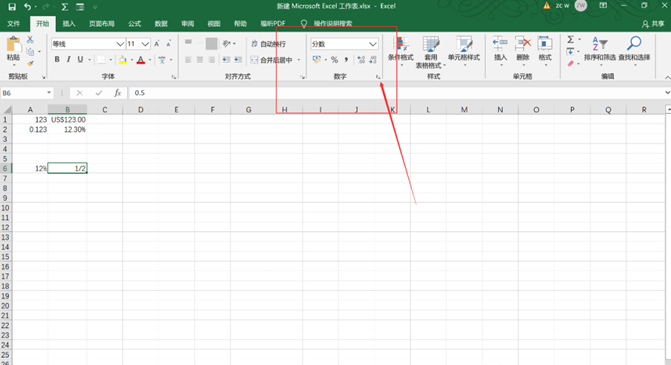Pick the red font color swatch
This screenshot has height=365, width=671.
tap(141, 60)
